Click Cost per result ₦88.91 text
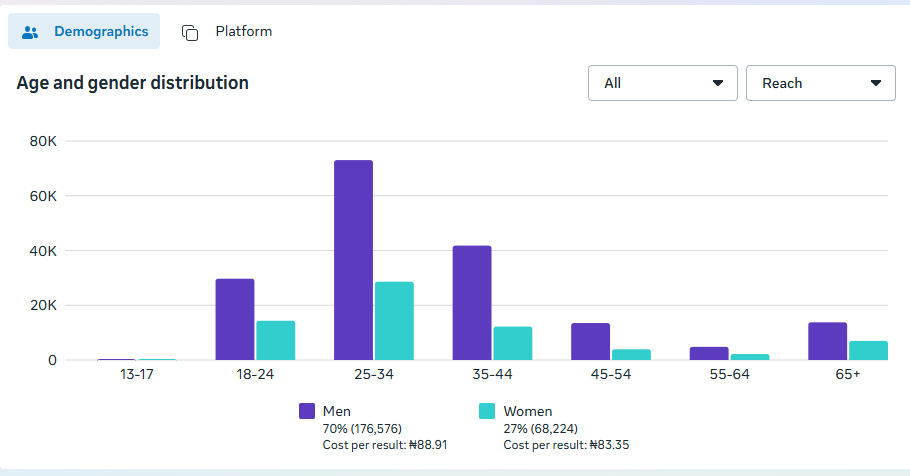The image size is (910, 476). [x=385, y=445]
